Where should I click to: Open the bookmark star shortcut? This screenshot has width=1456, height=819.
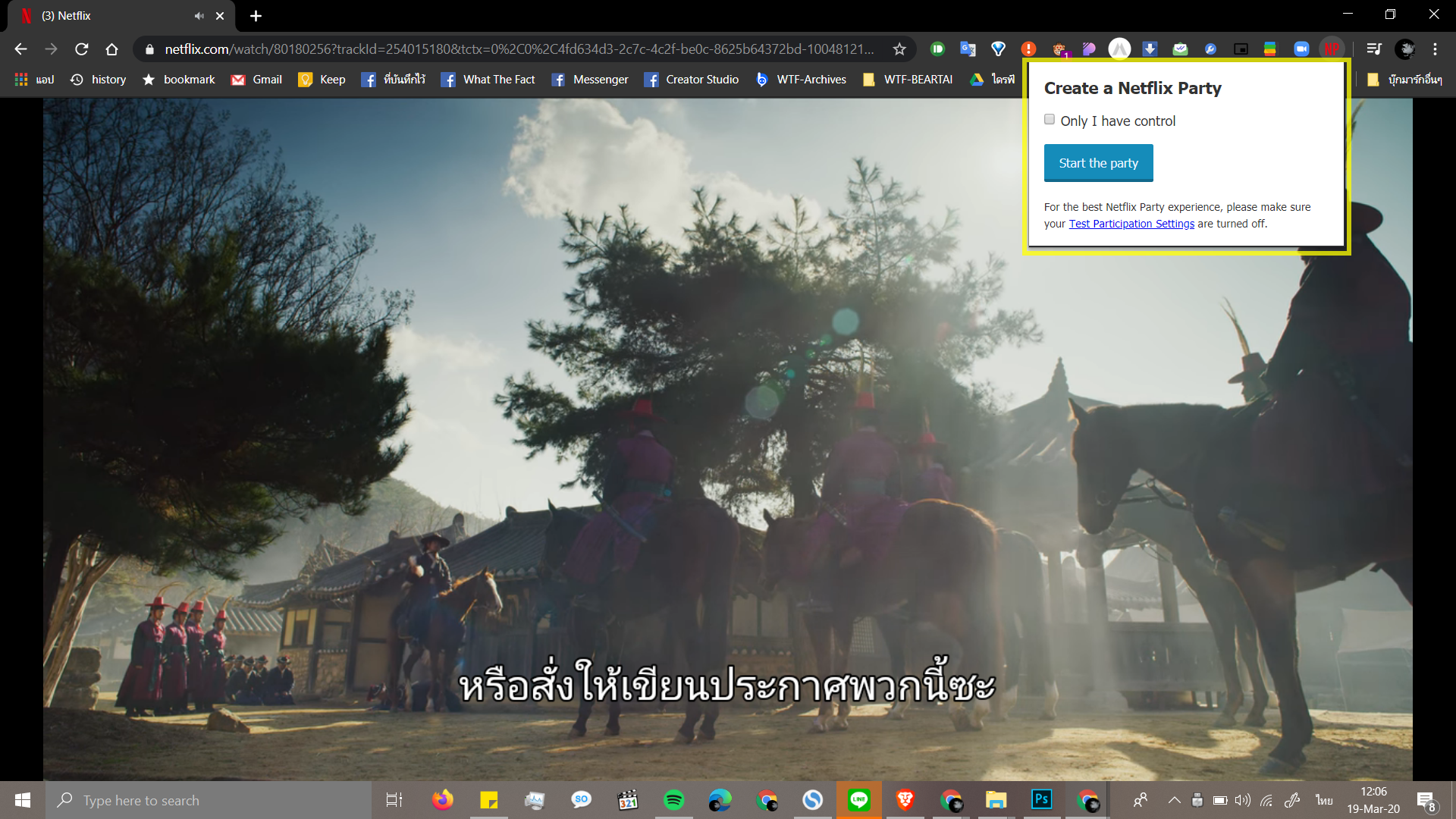tap(179, 80)
